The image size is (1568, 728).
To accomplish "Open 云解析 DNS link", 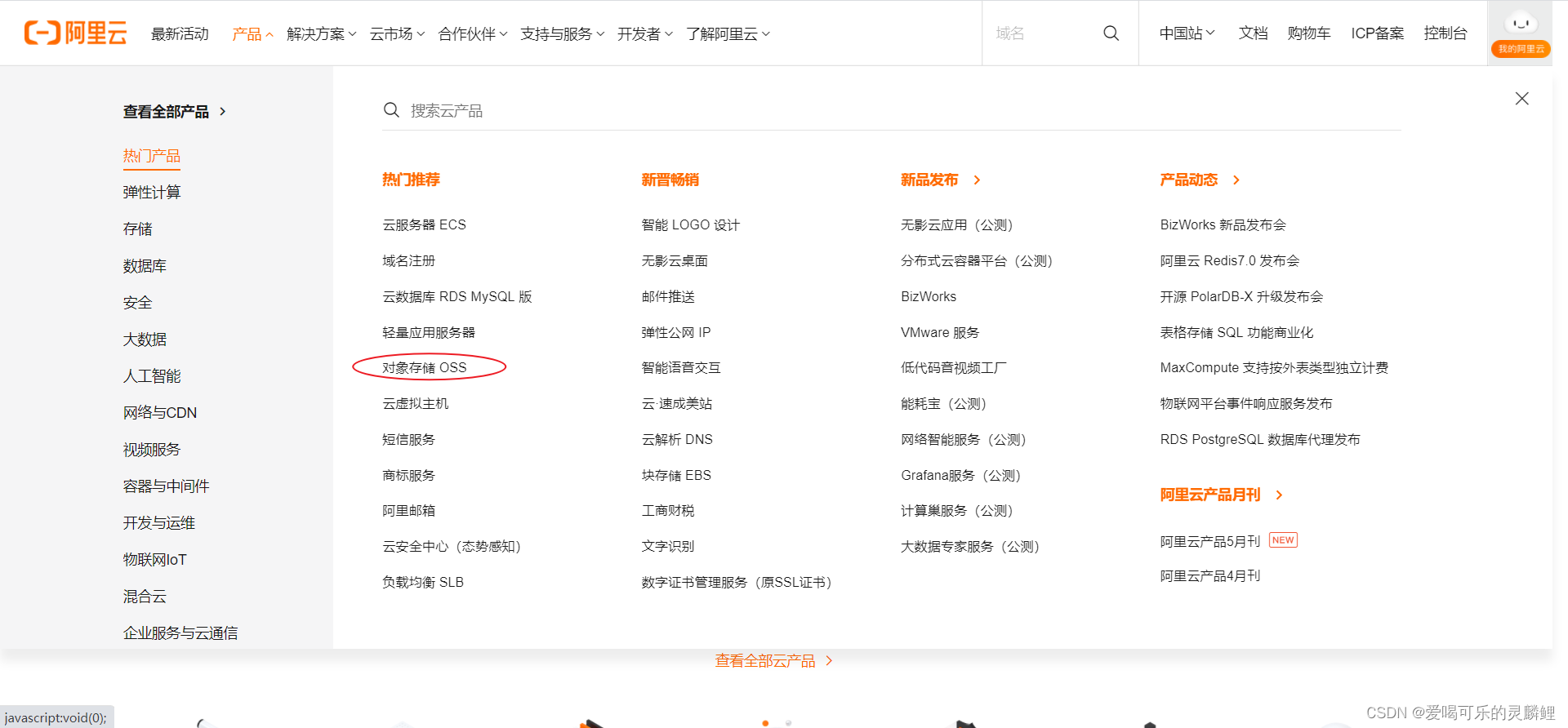I will 677,440.
